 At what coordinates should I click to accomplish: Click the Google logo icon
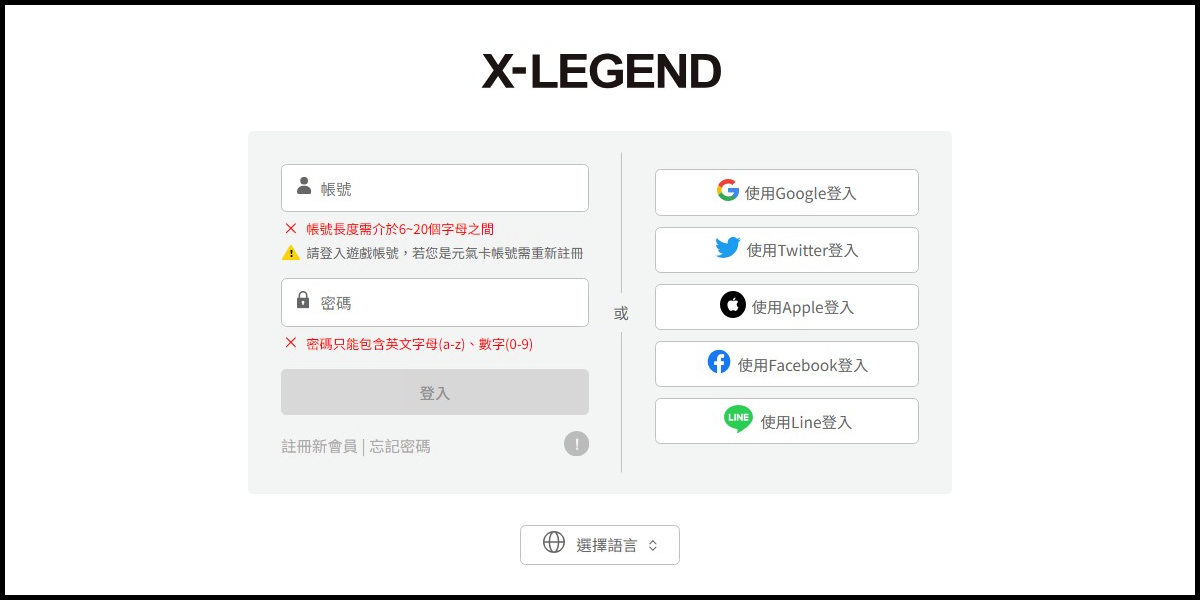[728, 190]
